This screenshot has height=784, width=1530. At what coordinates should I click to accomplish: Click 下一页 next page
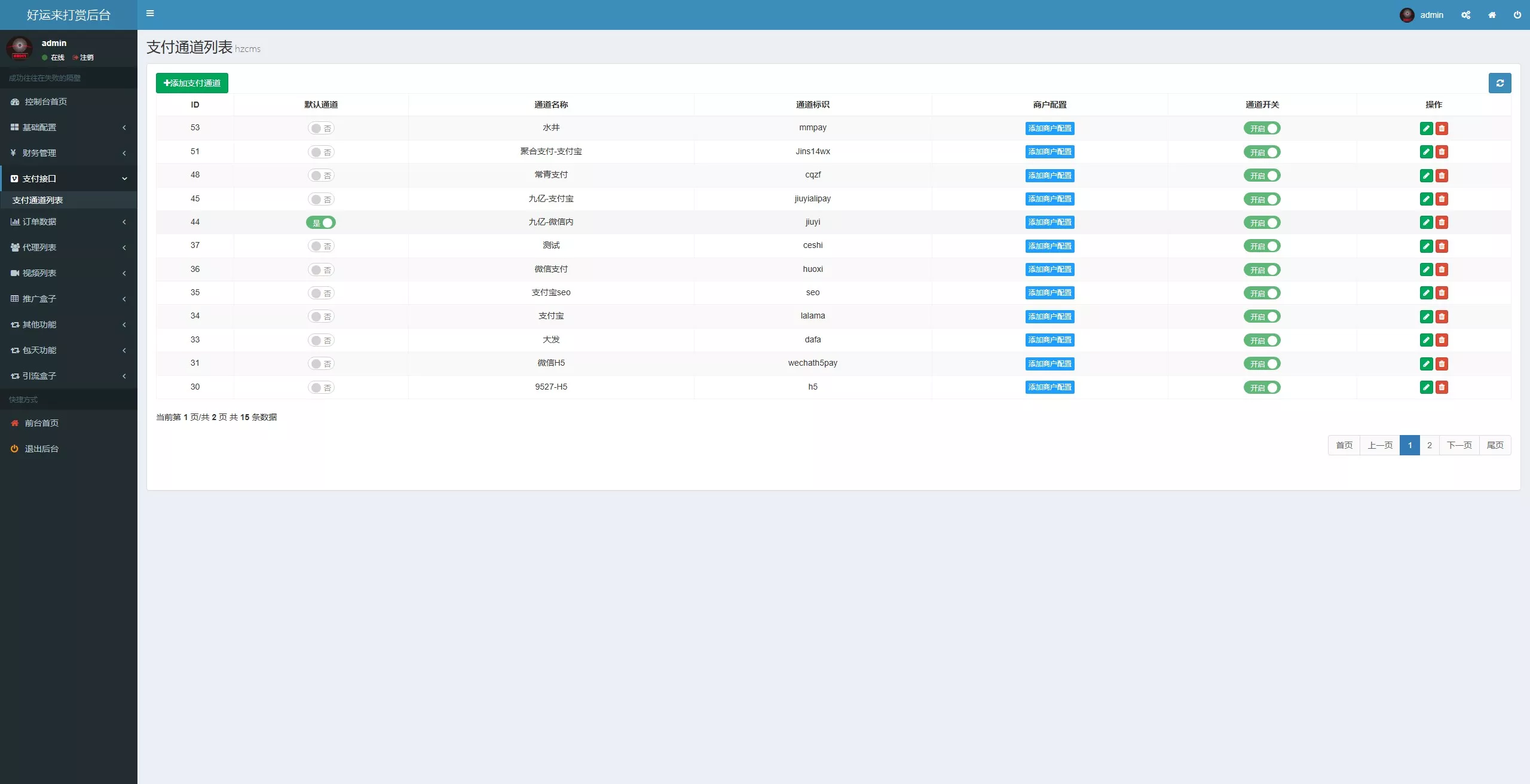click(1459, 445)
